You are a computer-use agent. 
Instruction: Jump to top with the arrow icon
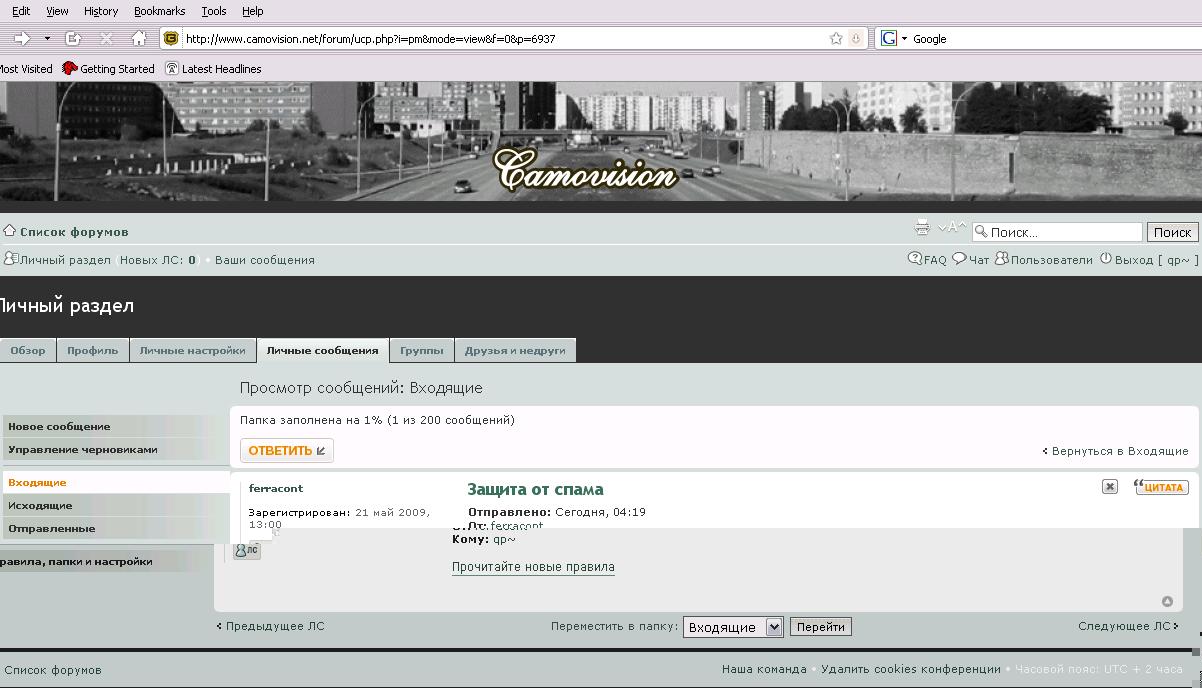click(1167, 601)
